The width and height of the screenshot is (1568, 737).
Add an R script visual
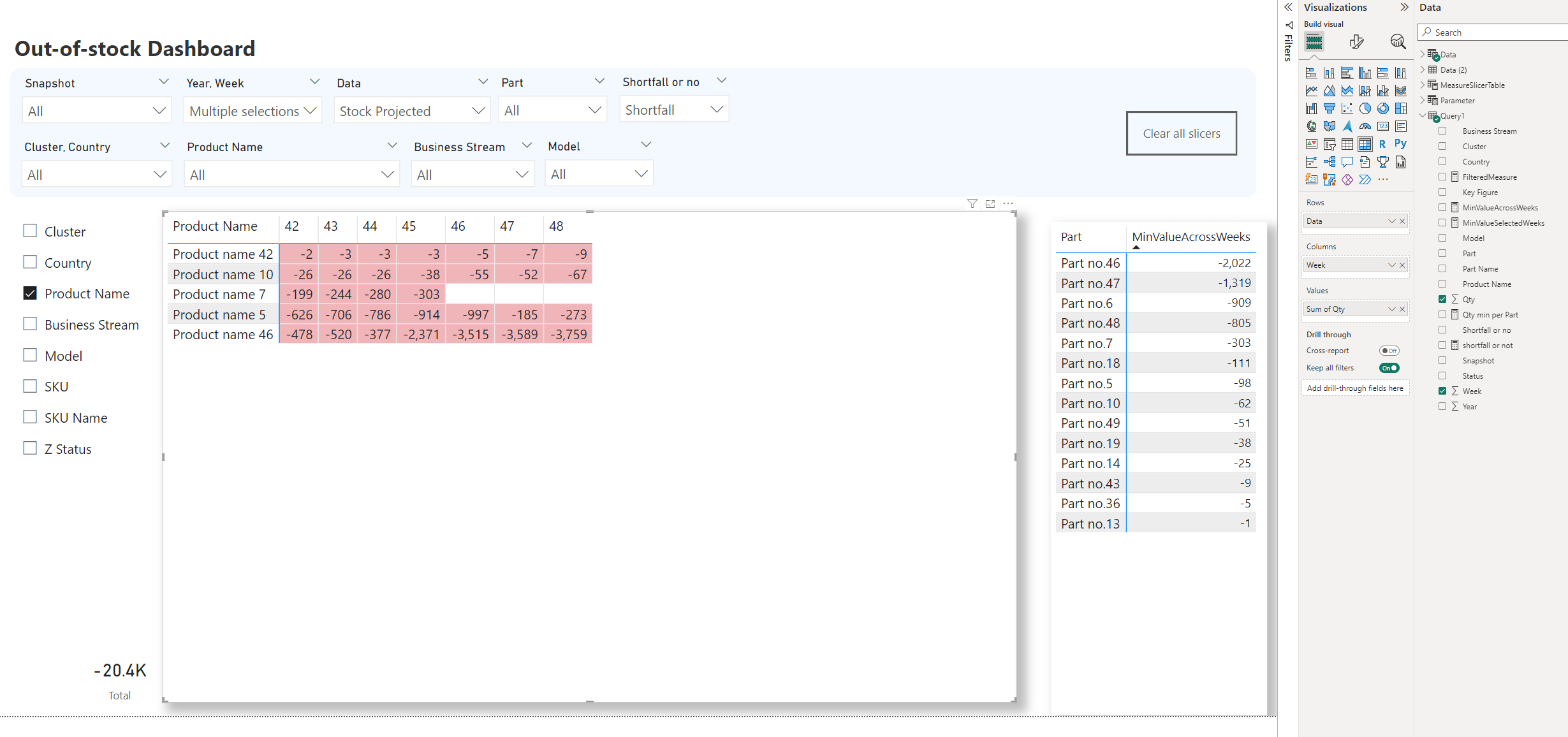click(1382, 144)
